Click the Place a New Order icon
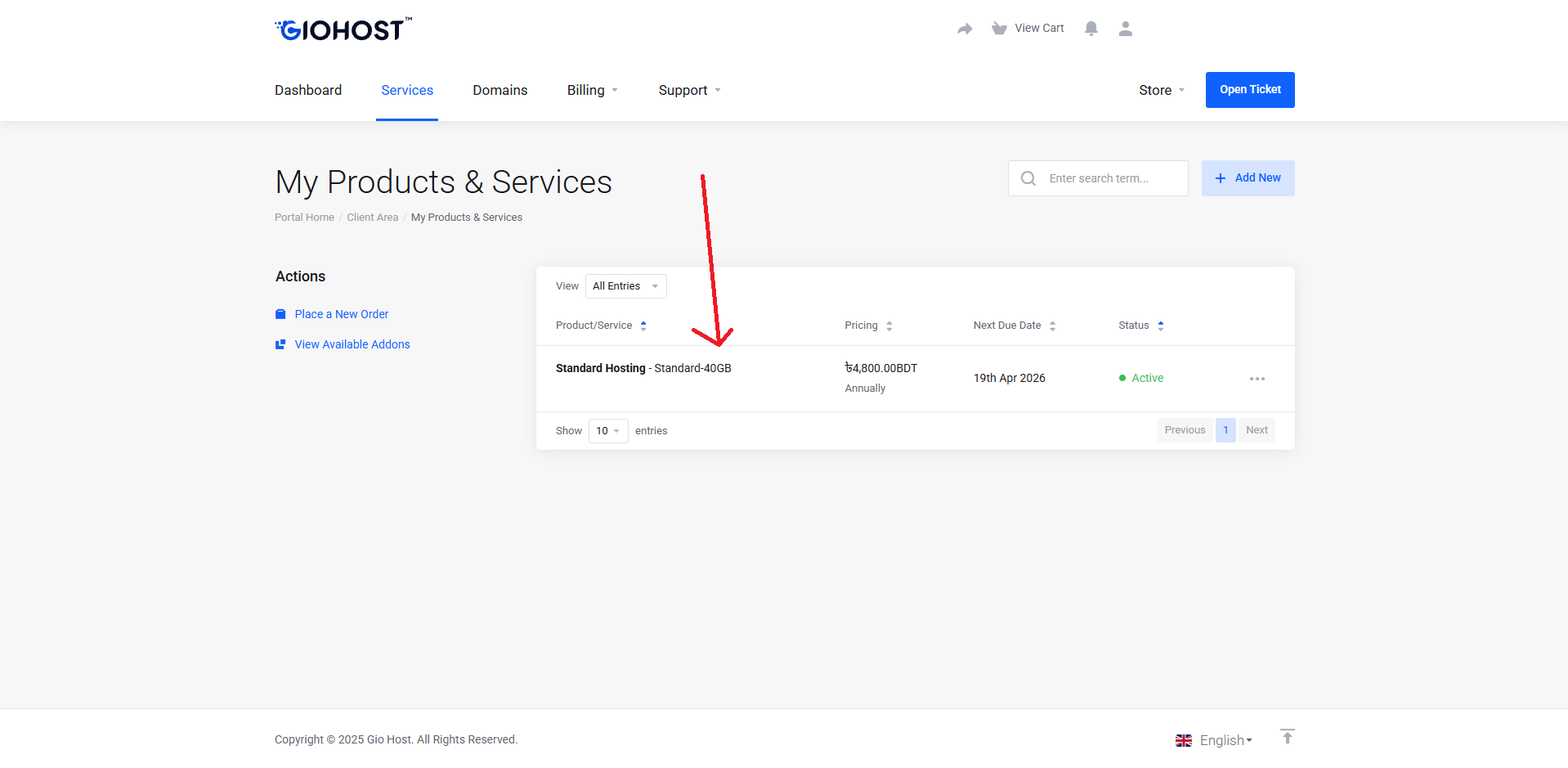 (280, 314)
